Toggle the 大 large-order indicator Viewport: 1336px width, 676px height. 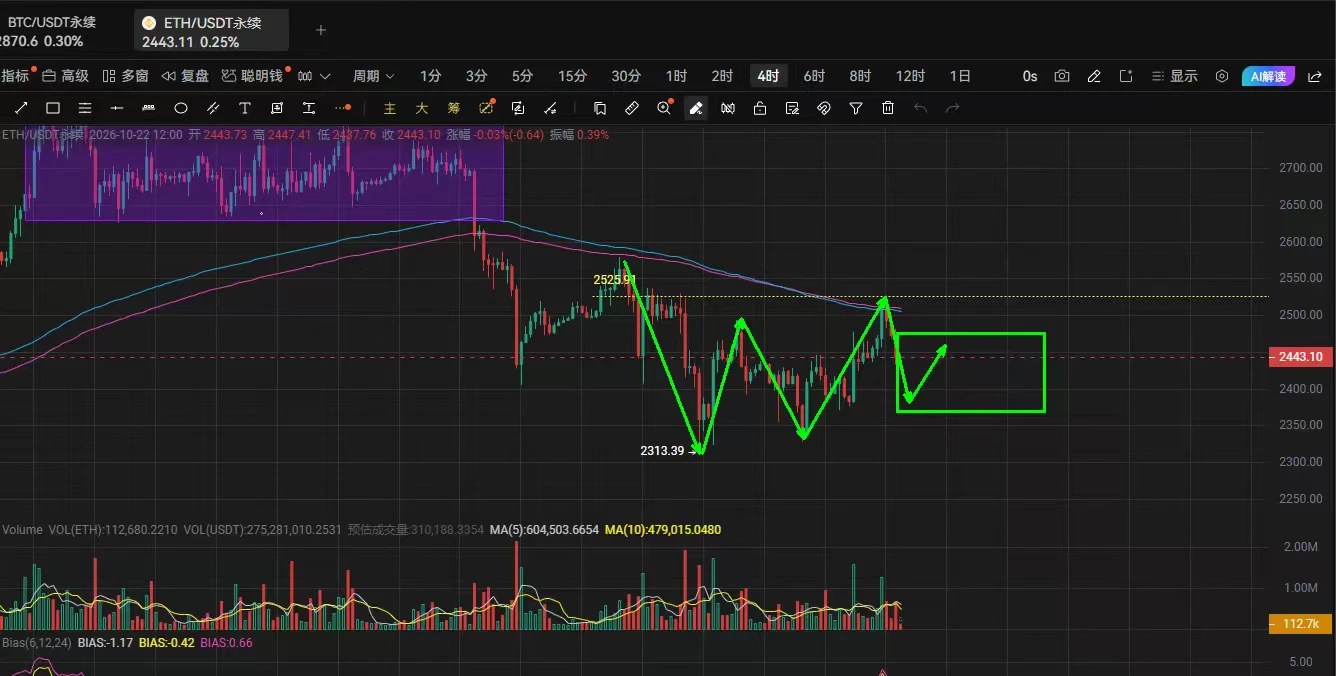(x=422, y=108)
